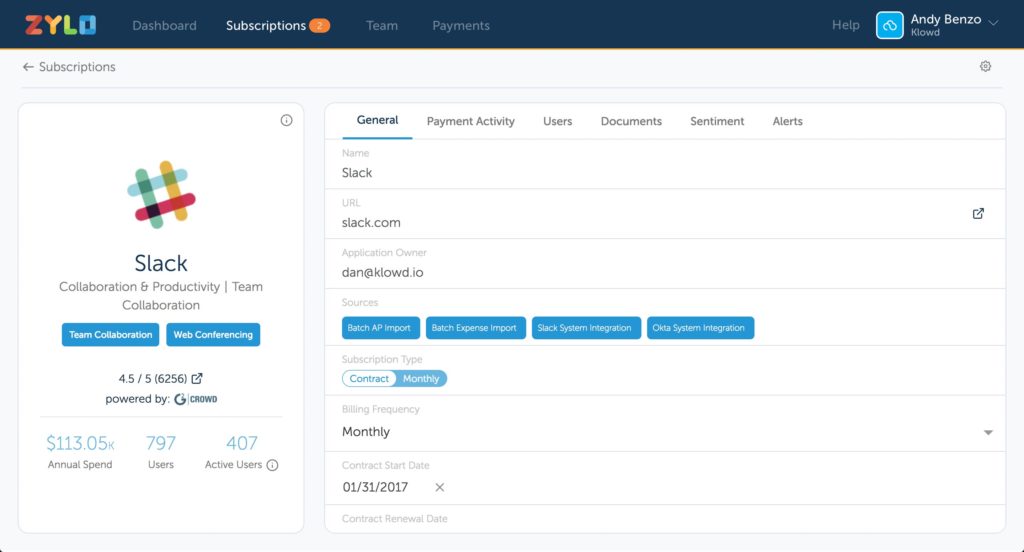Select Contract subscription type
This screenshot has width=1024, height=552.
tap(369, 378)
